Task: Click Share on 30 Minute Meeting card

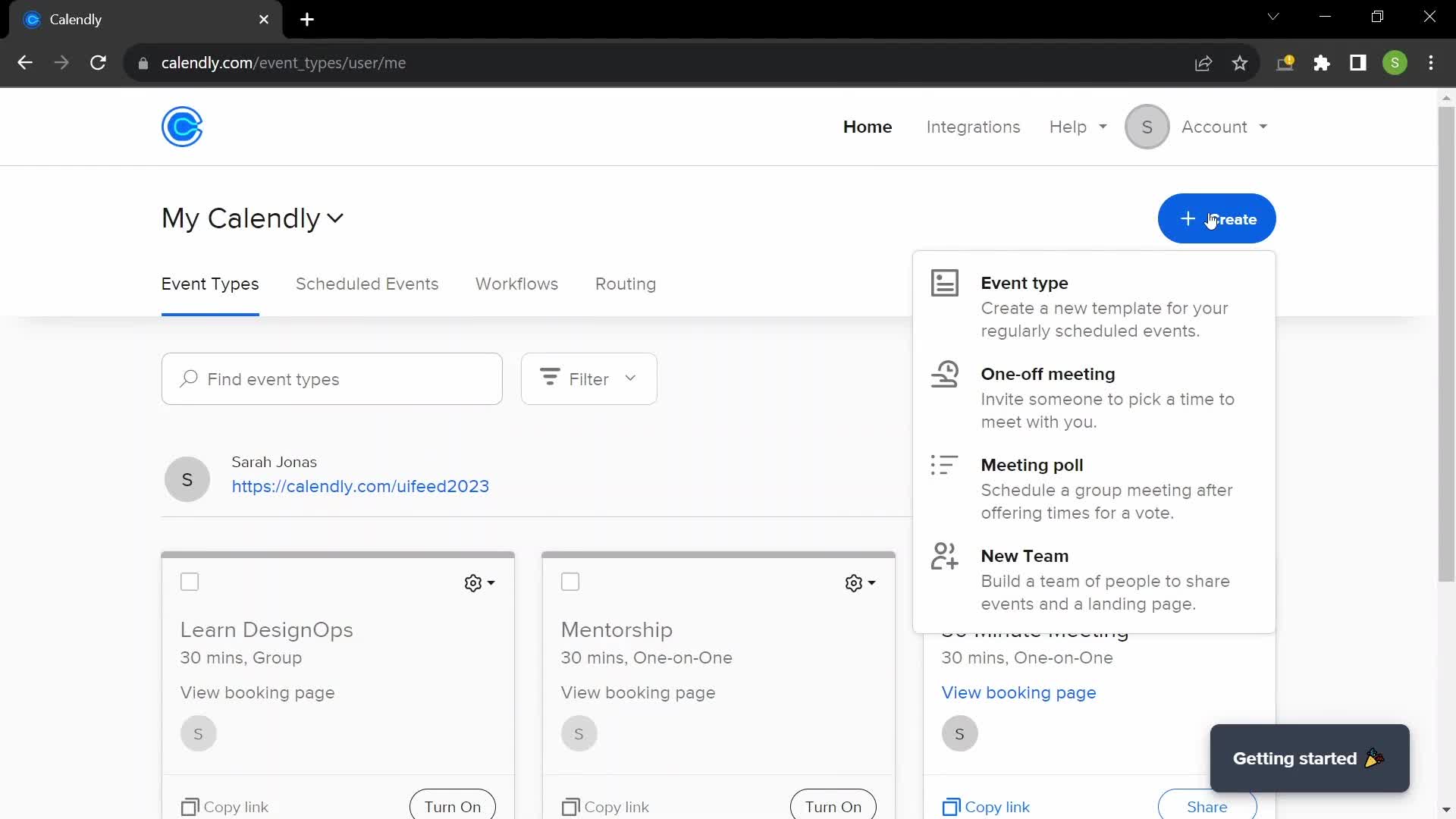Action: pyautogui.click(x=1207, y=806)
